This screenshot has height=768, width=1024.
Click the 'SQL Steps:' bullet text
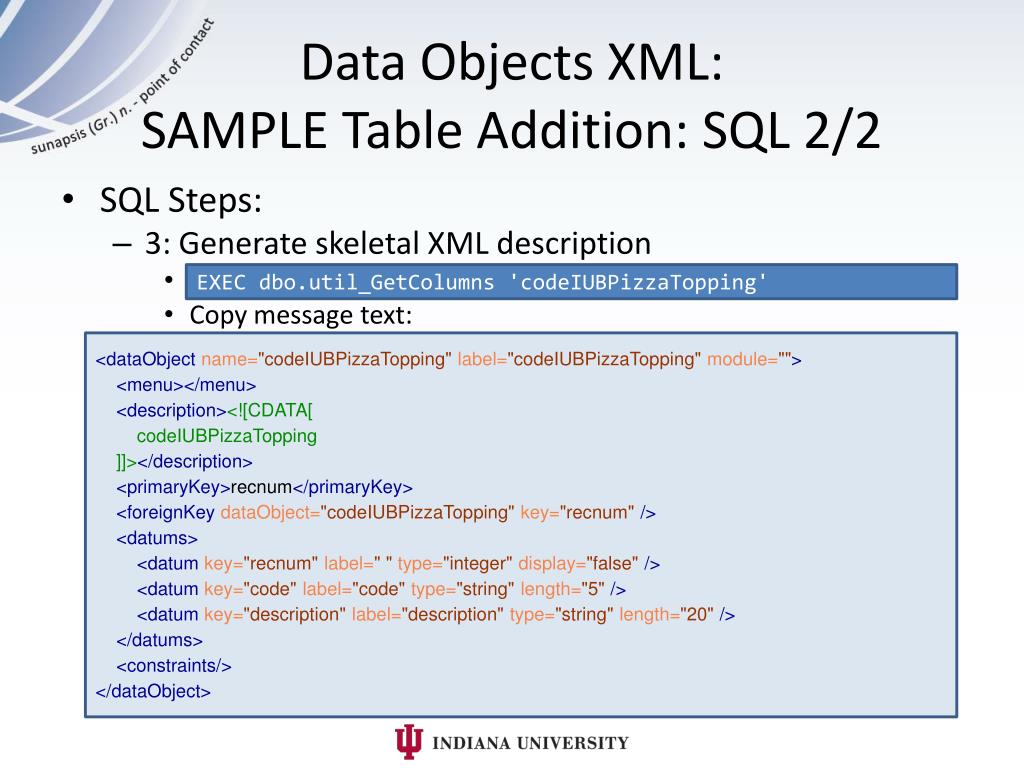click(x=180, y=200)
